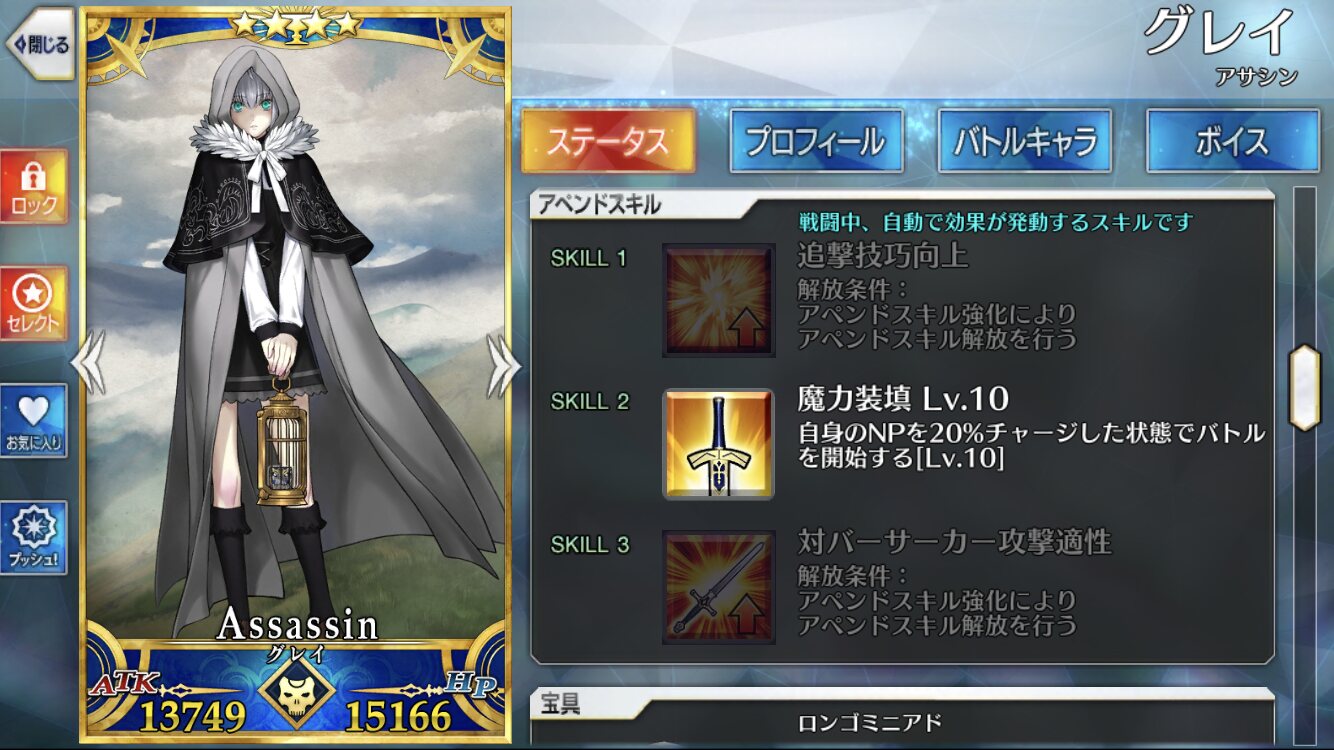Show previous servant with left chevron arrow
1334x750 pixels.
point(87,363)
